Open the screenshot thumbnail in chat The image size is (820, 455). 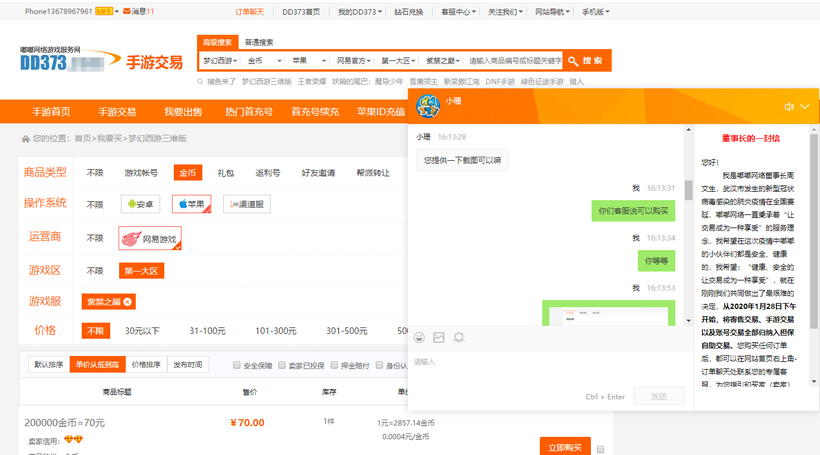coord(609,313)
